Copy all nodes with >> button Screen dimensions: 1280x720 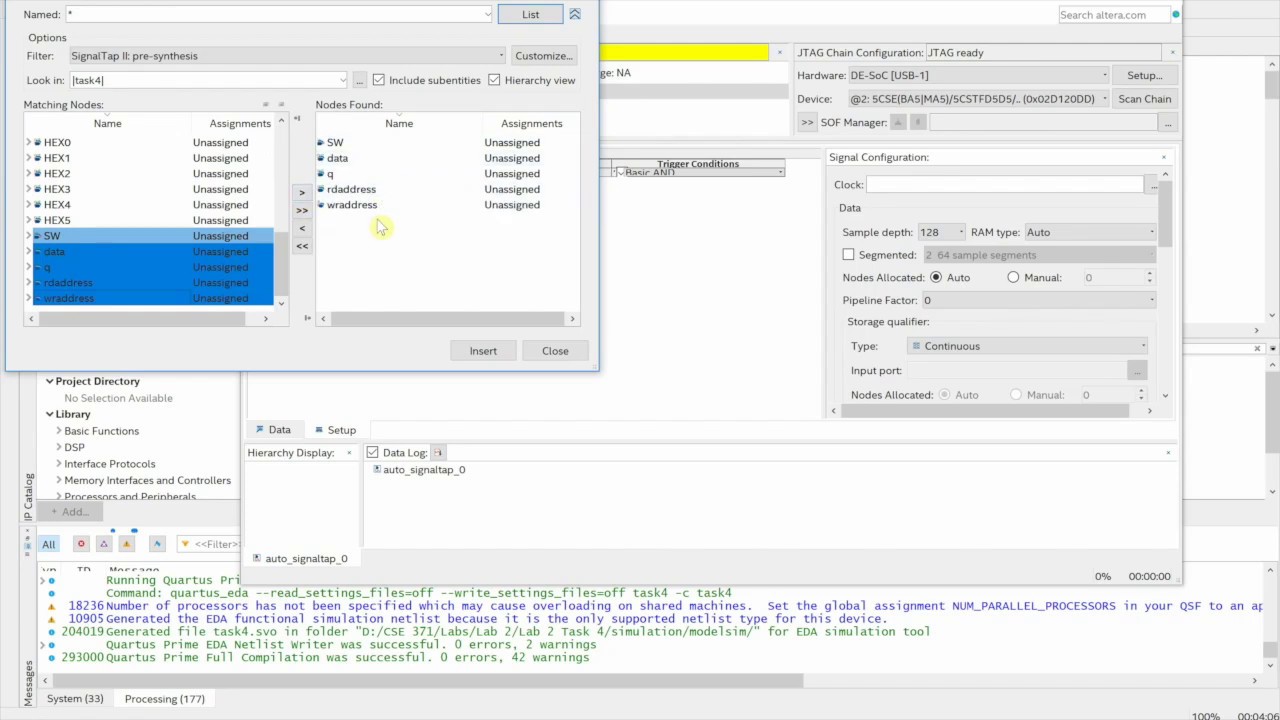point(302,210)
